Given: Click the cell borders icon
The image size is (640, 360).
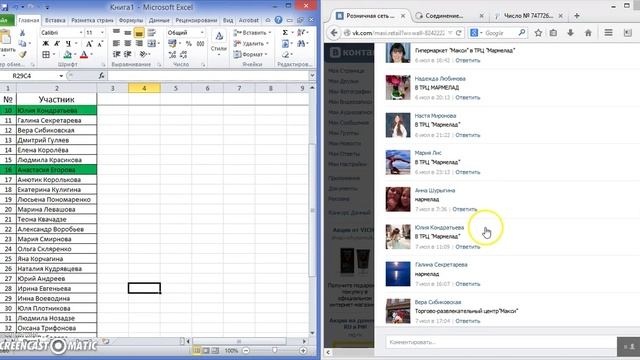Looking at the screenshot, I should coord(46,54).
